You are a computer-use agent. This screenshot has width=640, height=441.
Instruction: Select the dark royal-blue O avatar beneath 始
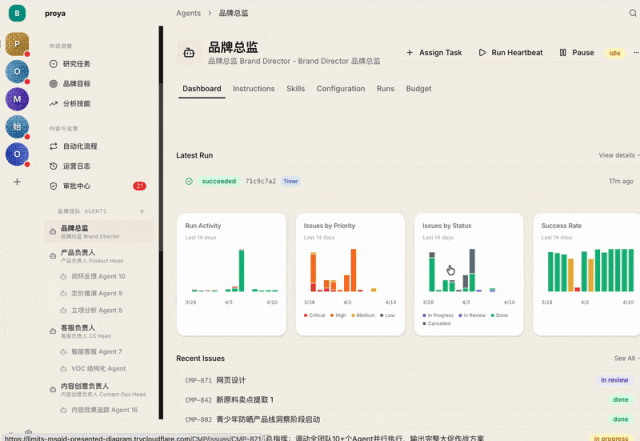[17, 154]
